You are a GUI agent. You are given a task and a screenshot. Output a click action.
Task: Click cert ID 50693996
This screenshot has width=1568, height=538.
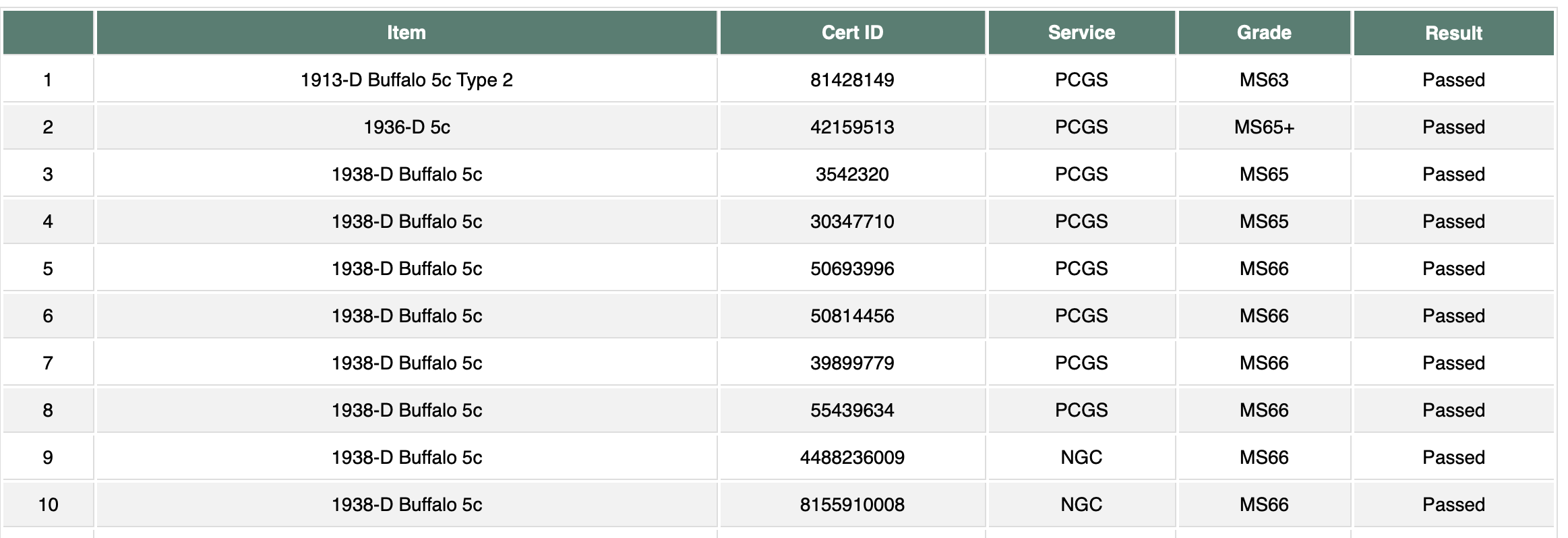click(852, 268)
